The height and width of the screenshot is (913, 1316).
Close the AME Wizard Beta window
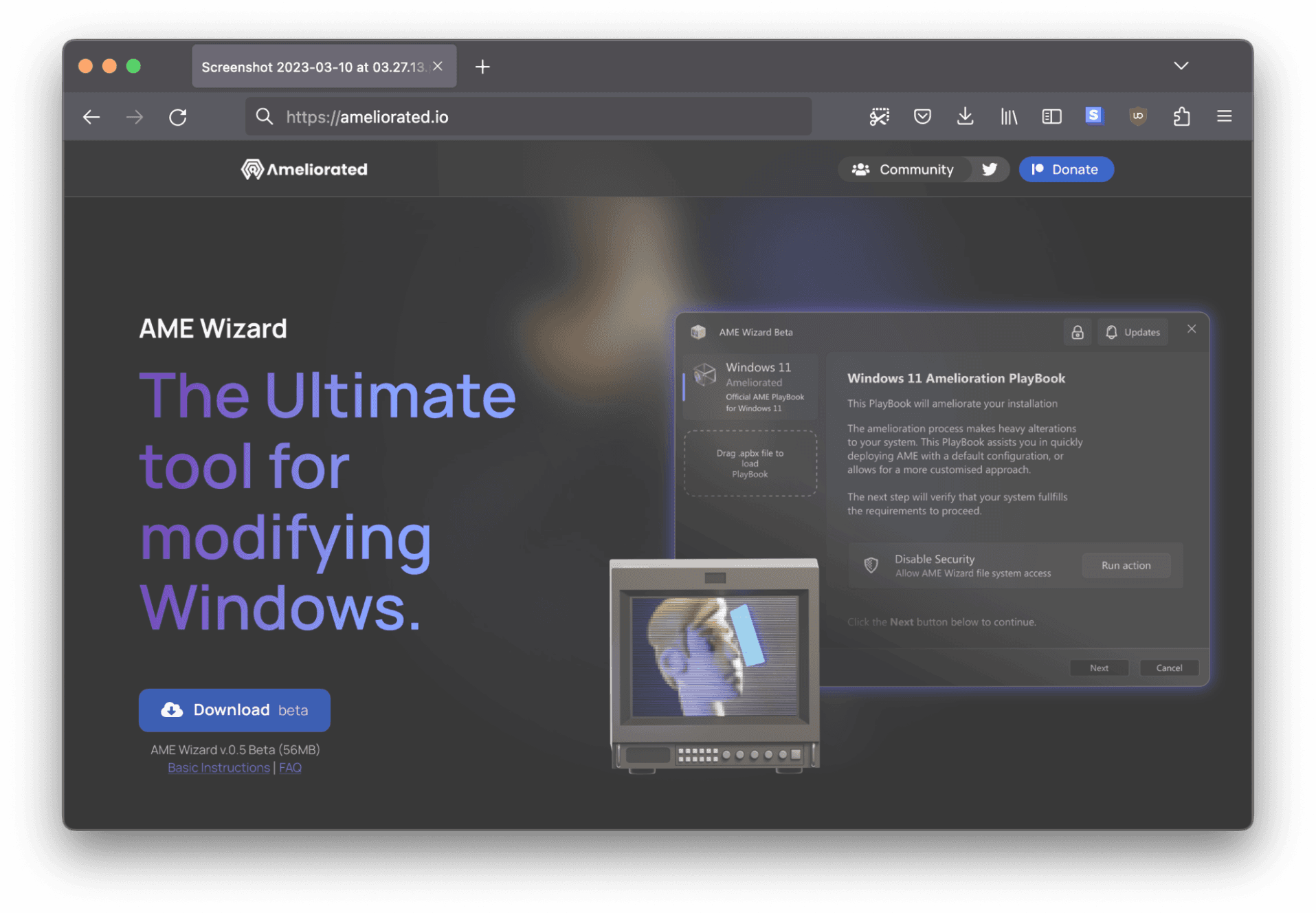click(1192, 329)
